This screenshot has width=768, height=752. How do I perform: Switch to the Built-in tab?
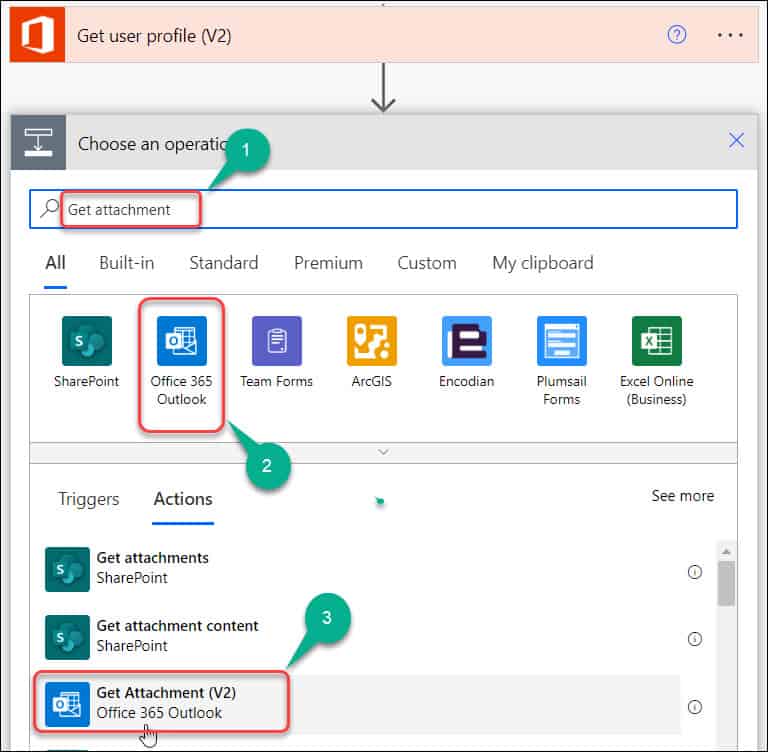[x=126, y=263]
